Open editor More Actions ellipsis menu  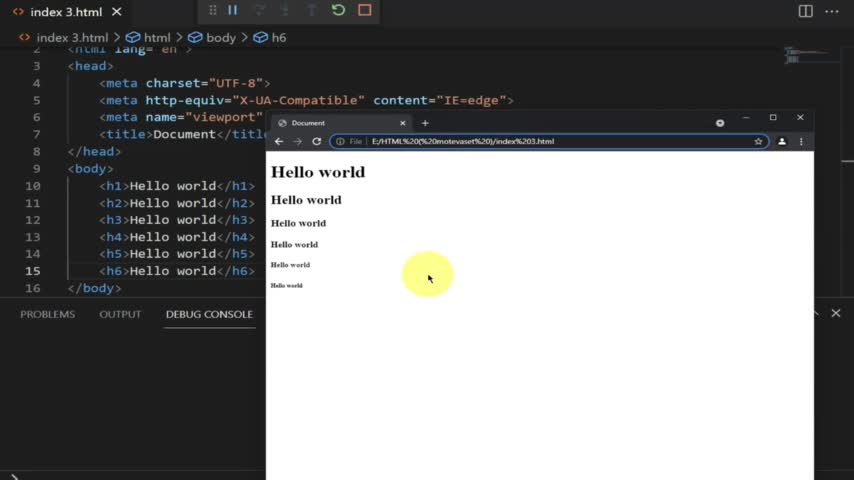(833, 11)
